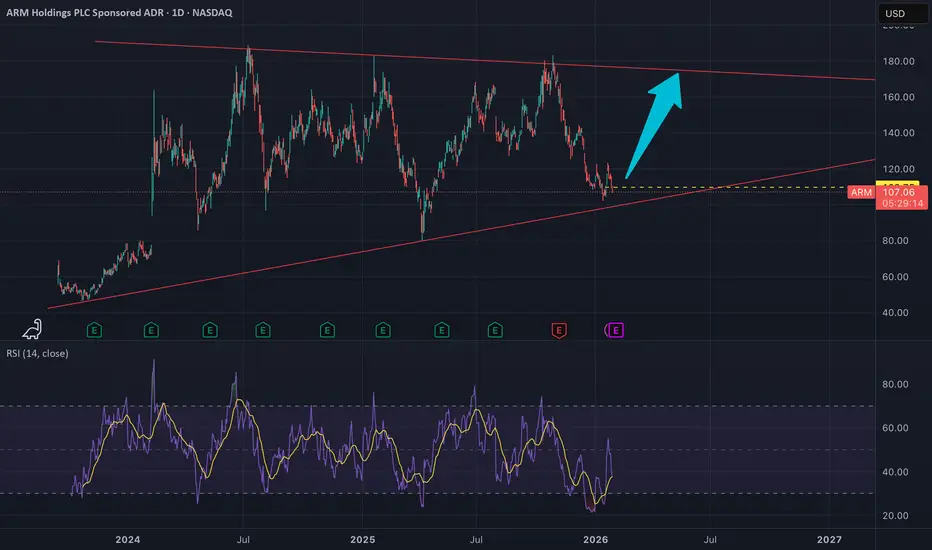Click the 2027 time axis label
This screenshot has width=932, height=550.
[829, 540]
